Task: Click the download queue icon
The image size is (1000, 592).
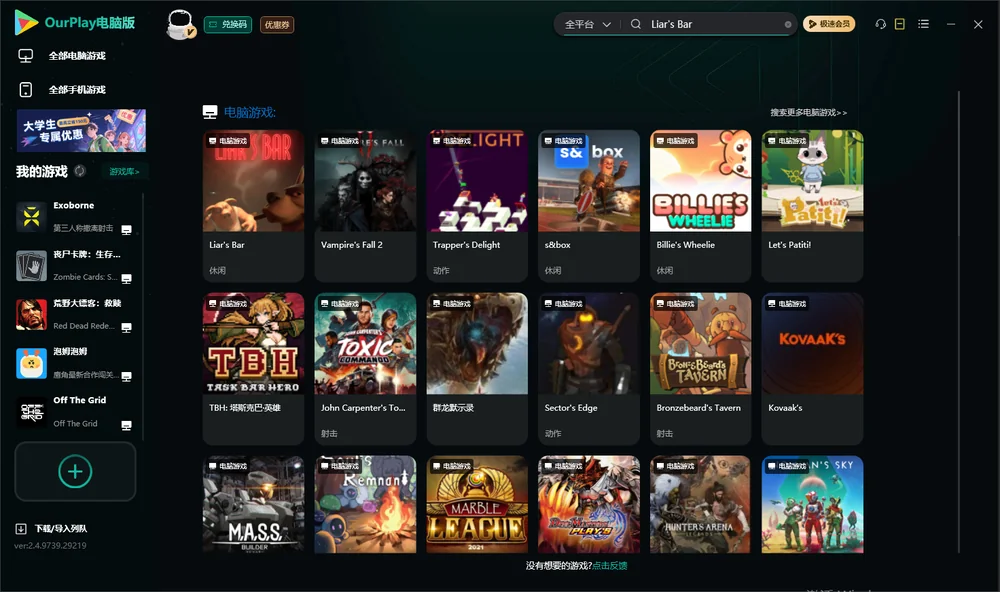Action: (x=21, y=529)
